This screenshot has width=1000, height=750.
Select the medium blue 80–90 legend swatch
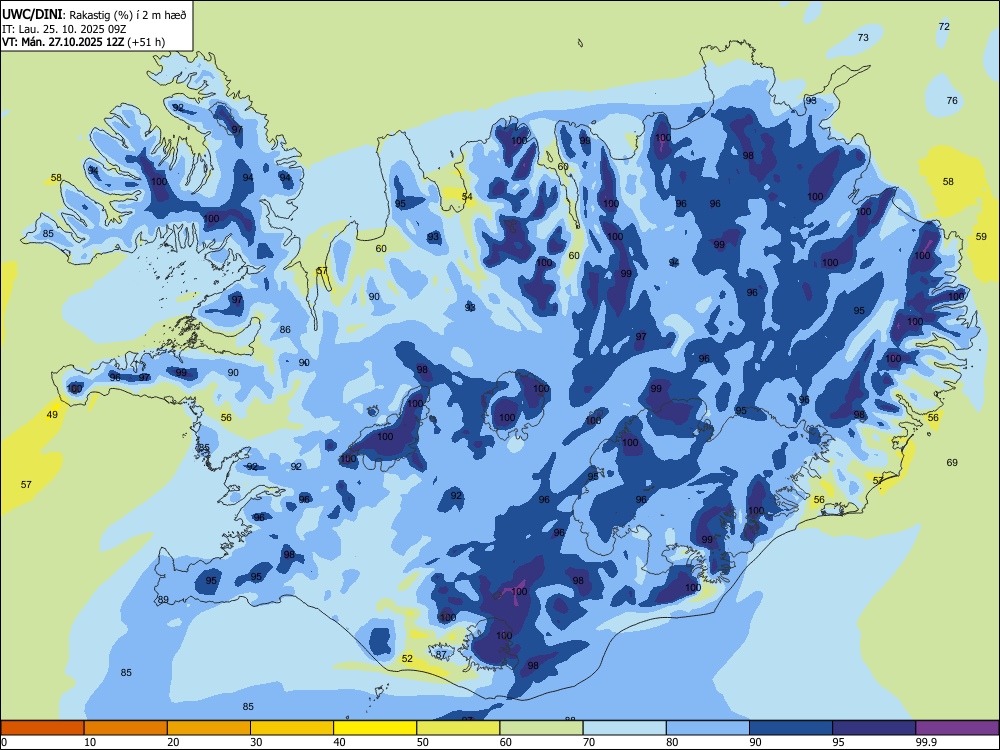707,728
